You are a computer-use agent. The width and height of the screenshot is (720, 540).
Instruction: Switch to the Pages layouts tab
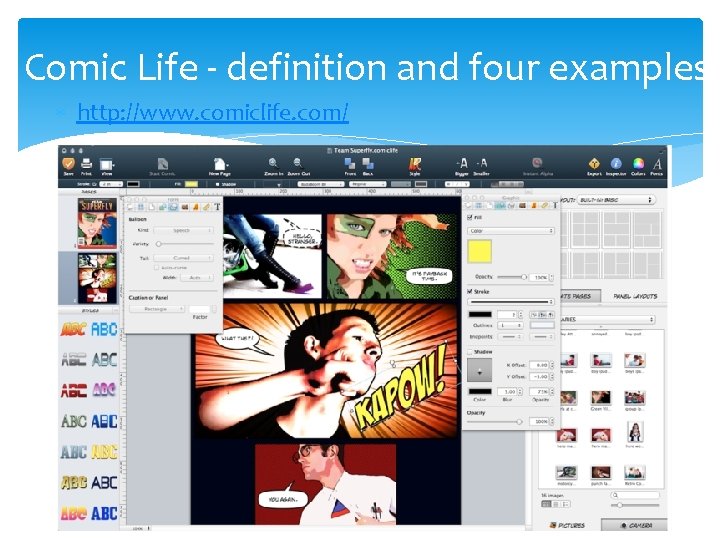pos(580,296)
